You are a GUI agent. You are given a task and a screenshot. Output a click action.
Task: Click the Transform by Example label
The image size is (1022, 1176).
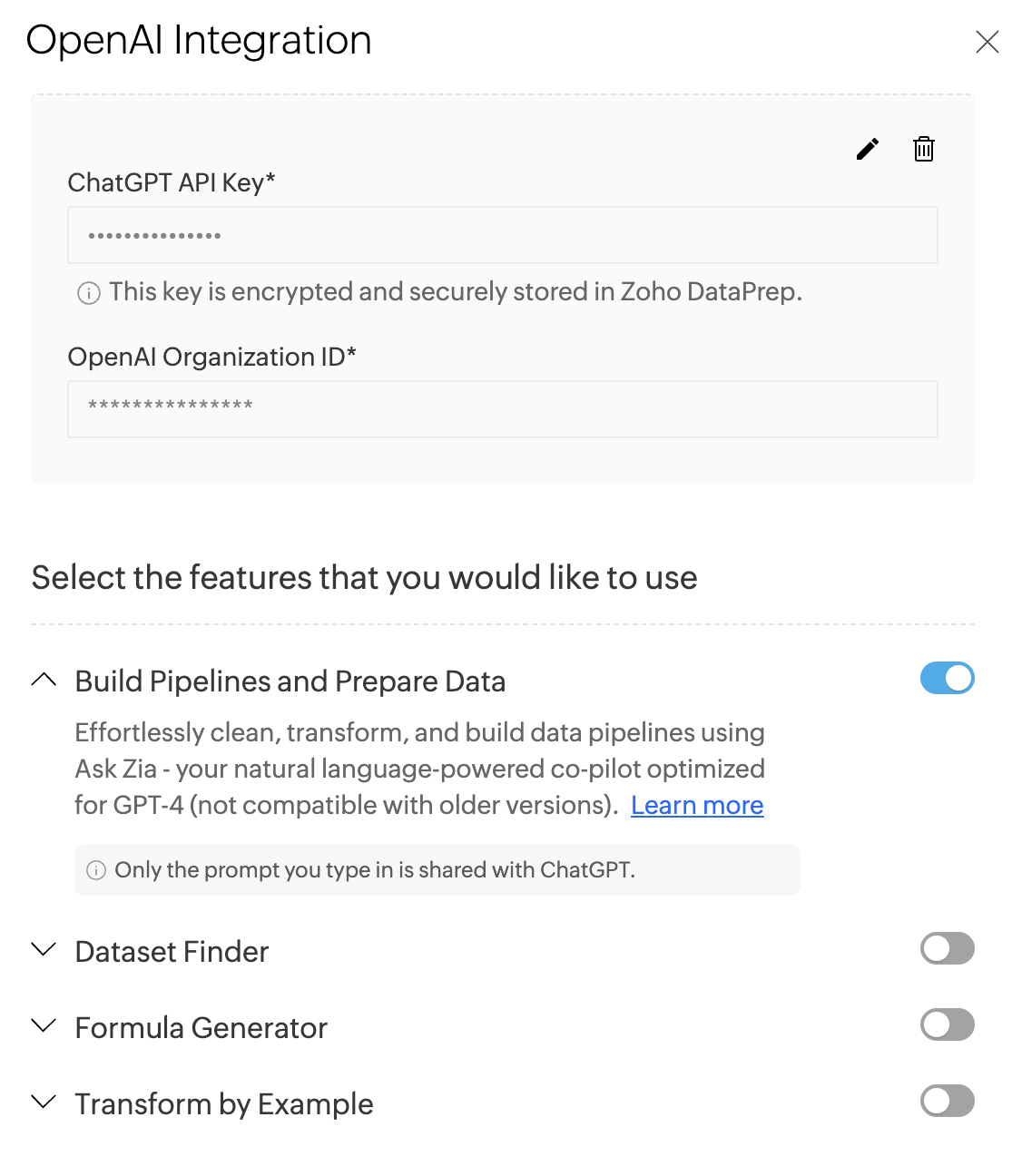tap(224, 1103)
